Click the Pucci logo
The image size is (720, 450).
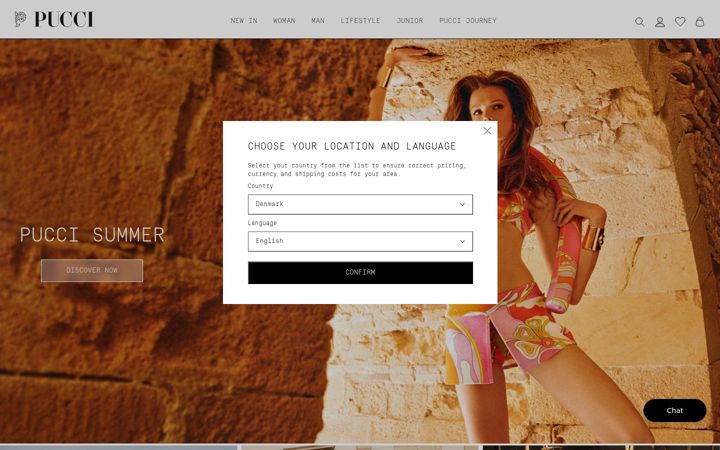coord(54,19)
